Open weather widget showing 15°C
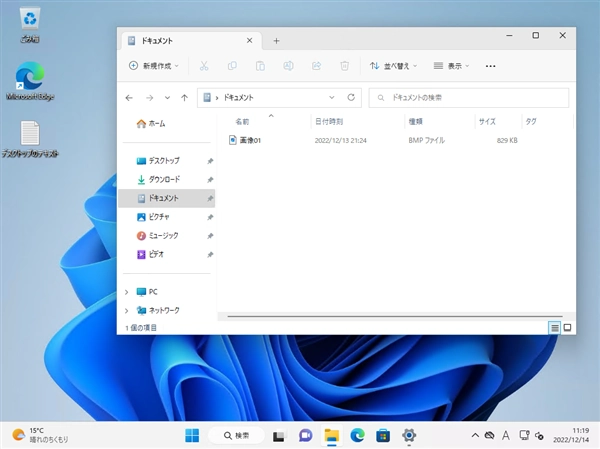The width and height of the screenshot is (600, 449). point(40,435)
